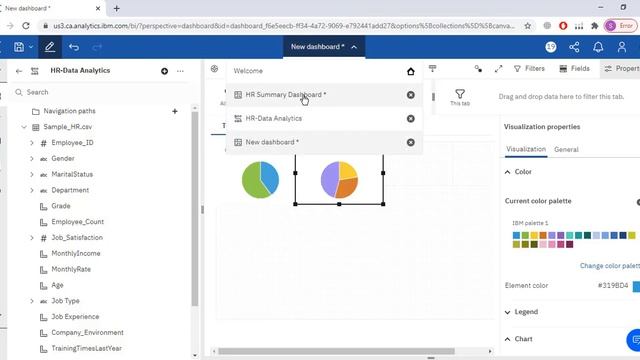
Task: Click the widgets icon left of Welcome
Action: [214, 69]
